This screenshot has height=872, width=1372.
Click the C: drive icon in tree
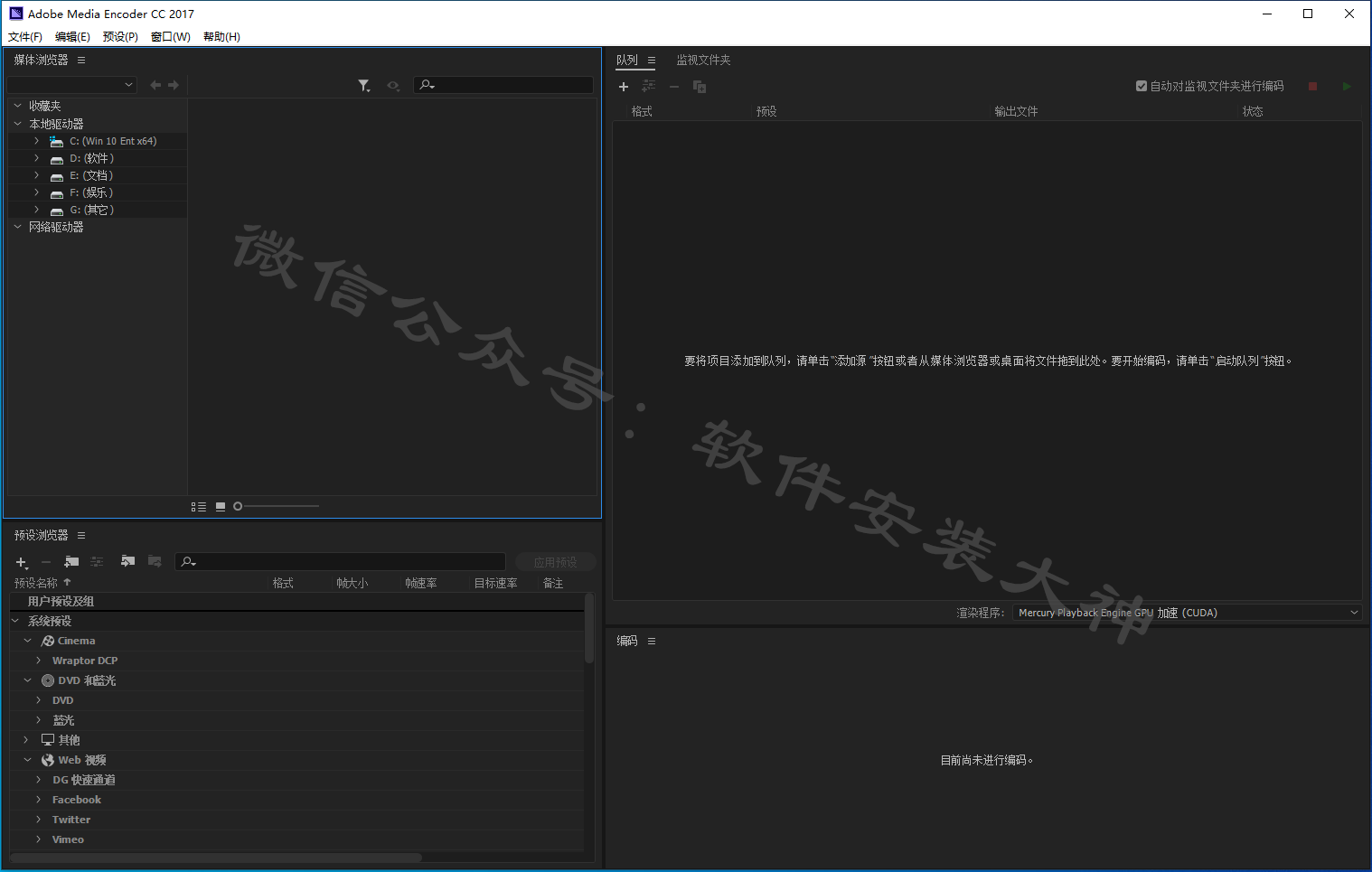[56, 142]
